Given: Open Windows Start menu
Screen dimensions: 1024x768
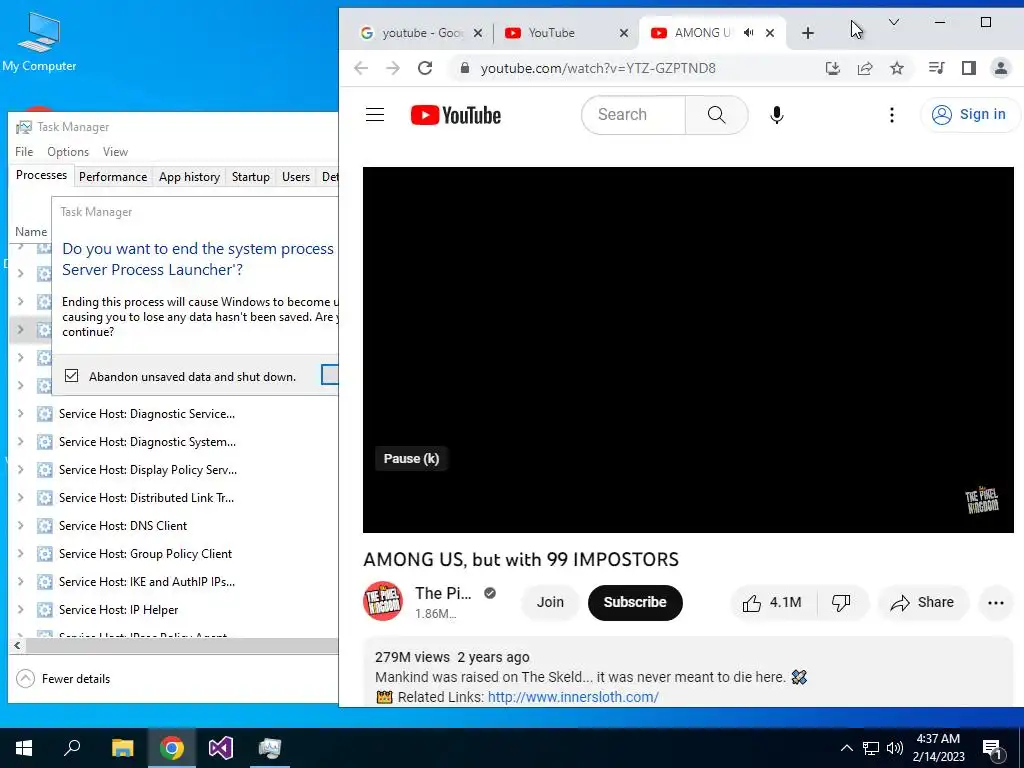Looking at the screenshot, I should tap(24, 748).
